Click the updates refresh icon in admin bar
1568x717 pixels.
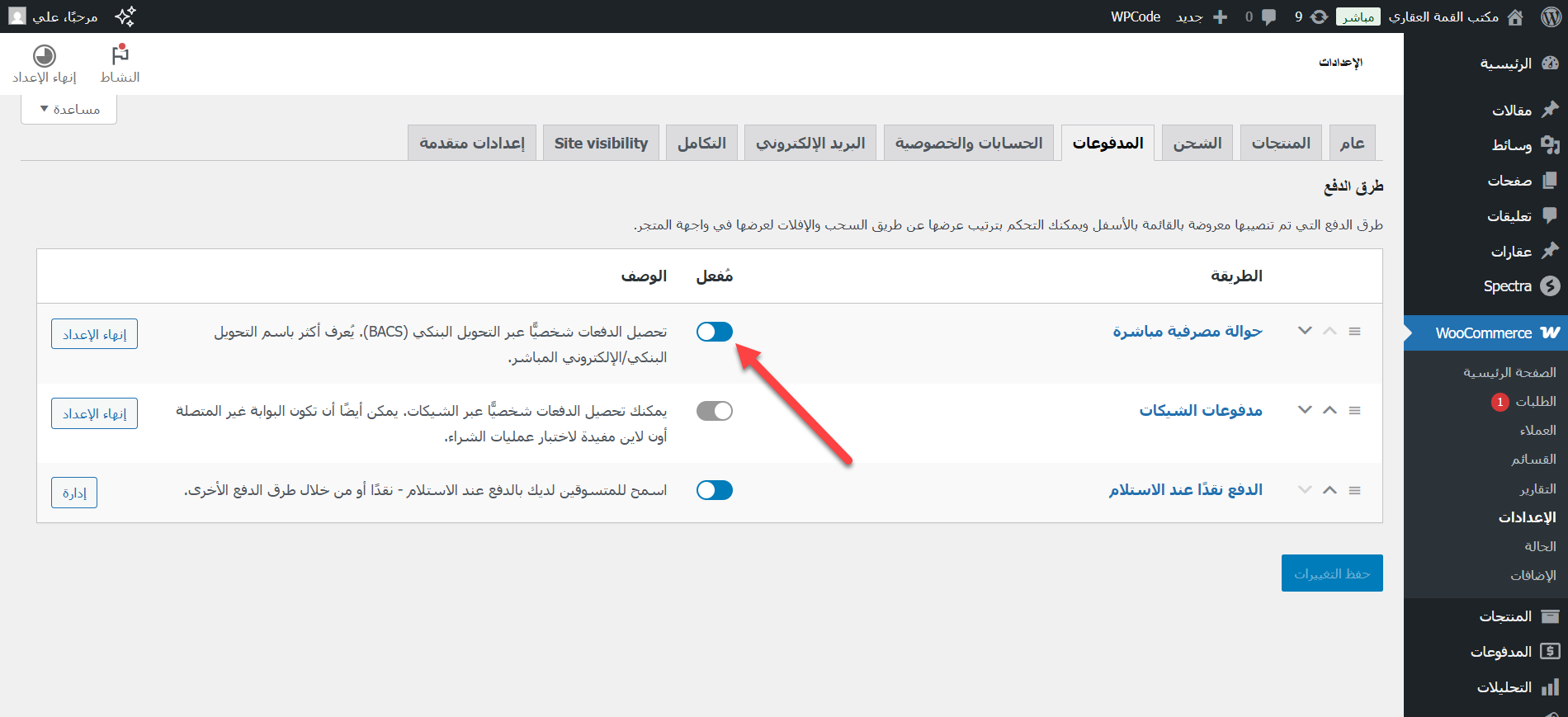coord(1319,17)
